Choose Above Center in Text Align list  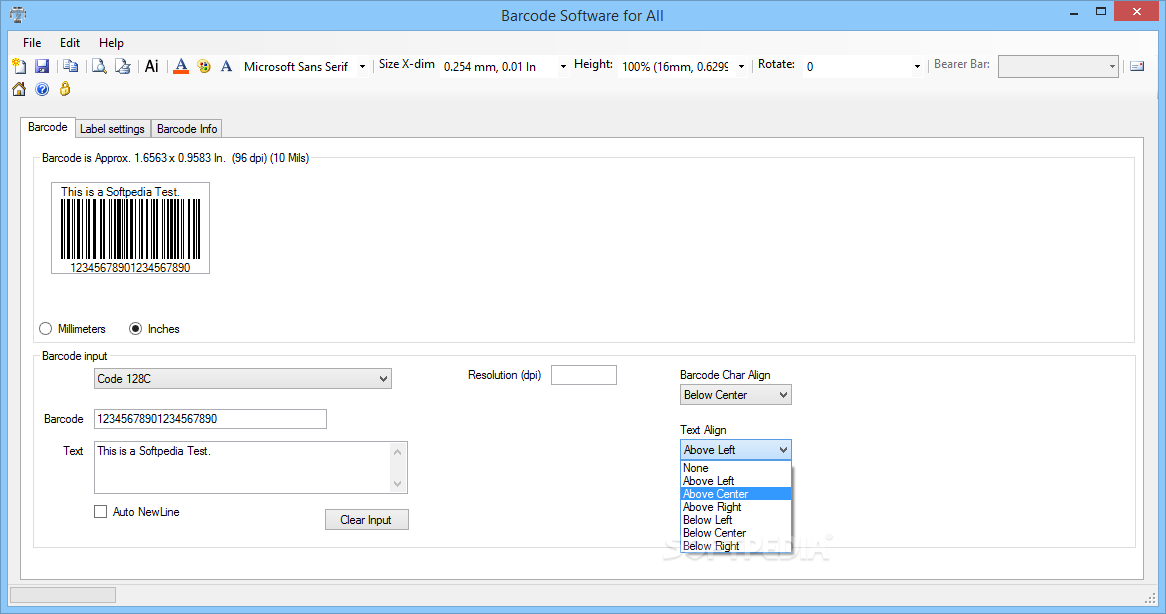[736, 494]
